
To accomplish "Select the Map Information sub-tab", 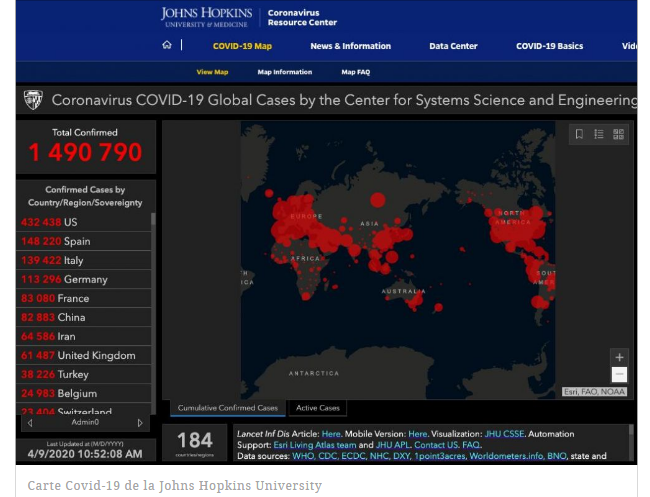I will click(285, 72).
